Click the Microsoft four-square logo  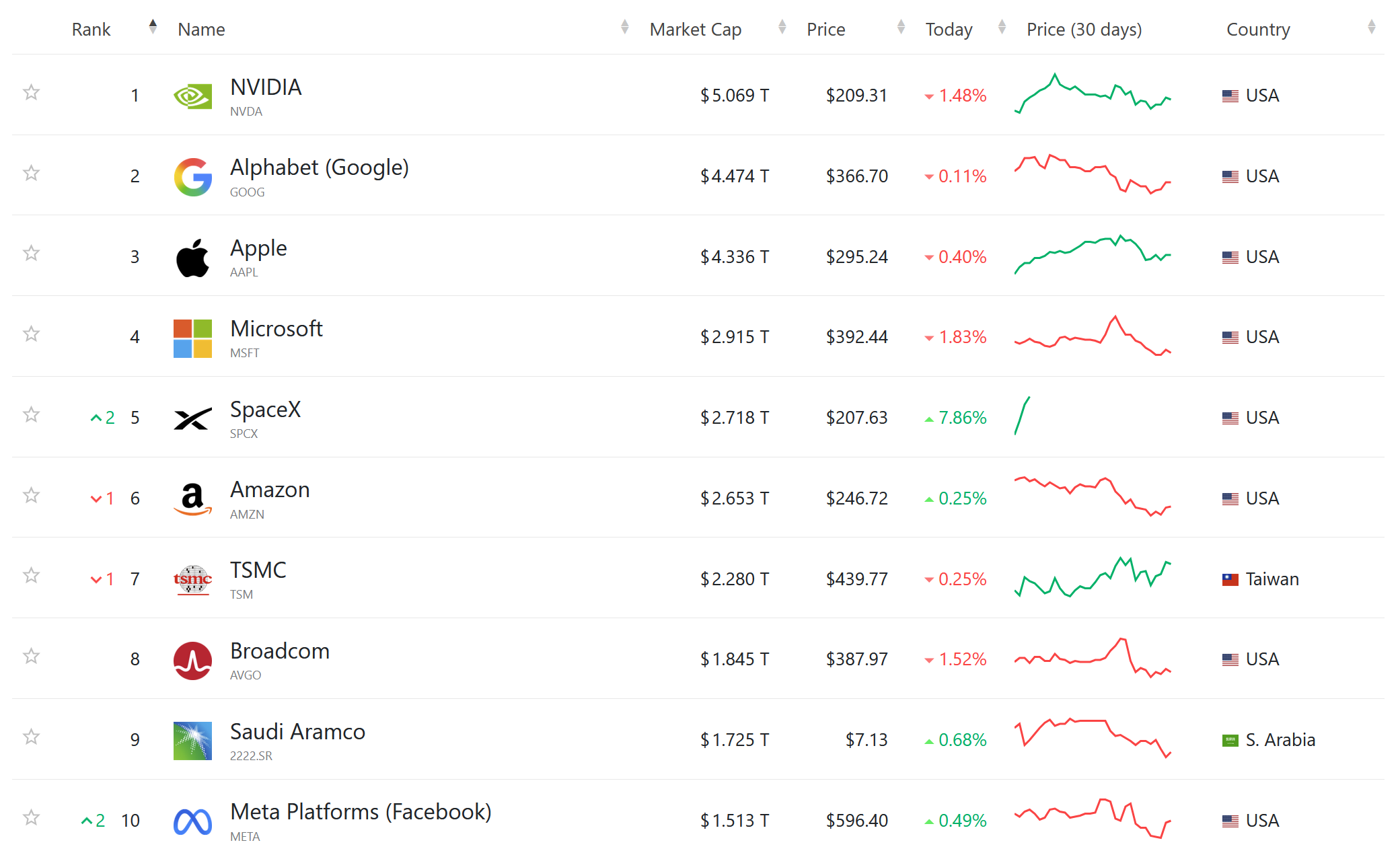(x=192, y=338)
